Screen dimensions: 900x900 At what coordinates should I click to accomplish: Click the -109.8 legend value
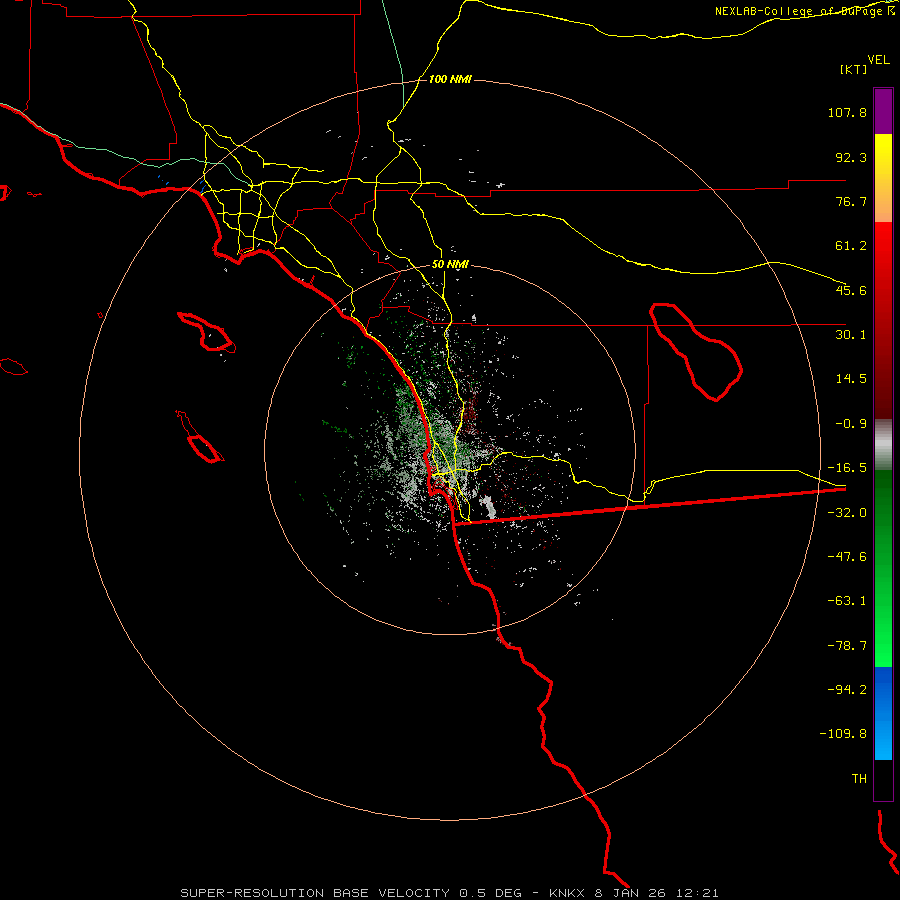(843, 734)
